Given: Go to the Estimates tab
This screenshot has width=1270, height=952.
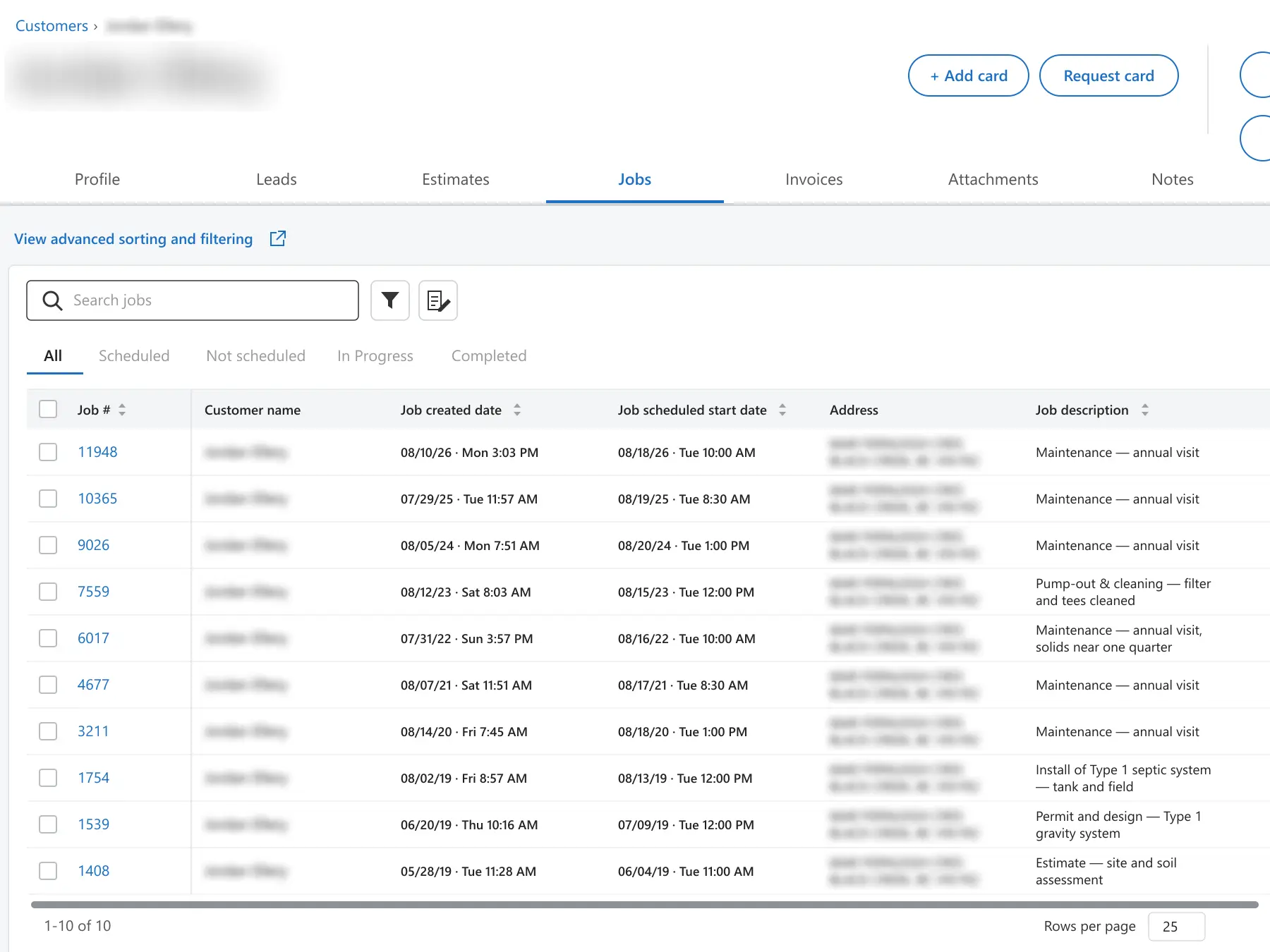Looking at the screenshot, I should tap(456, 179).
